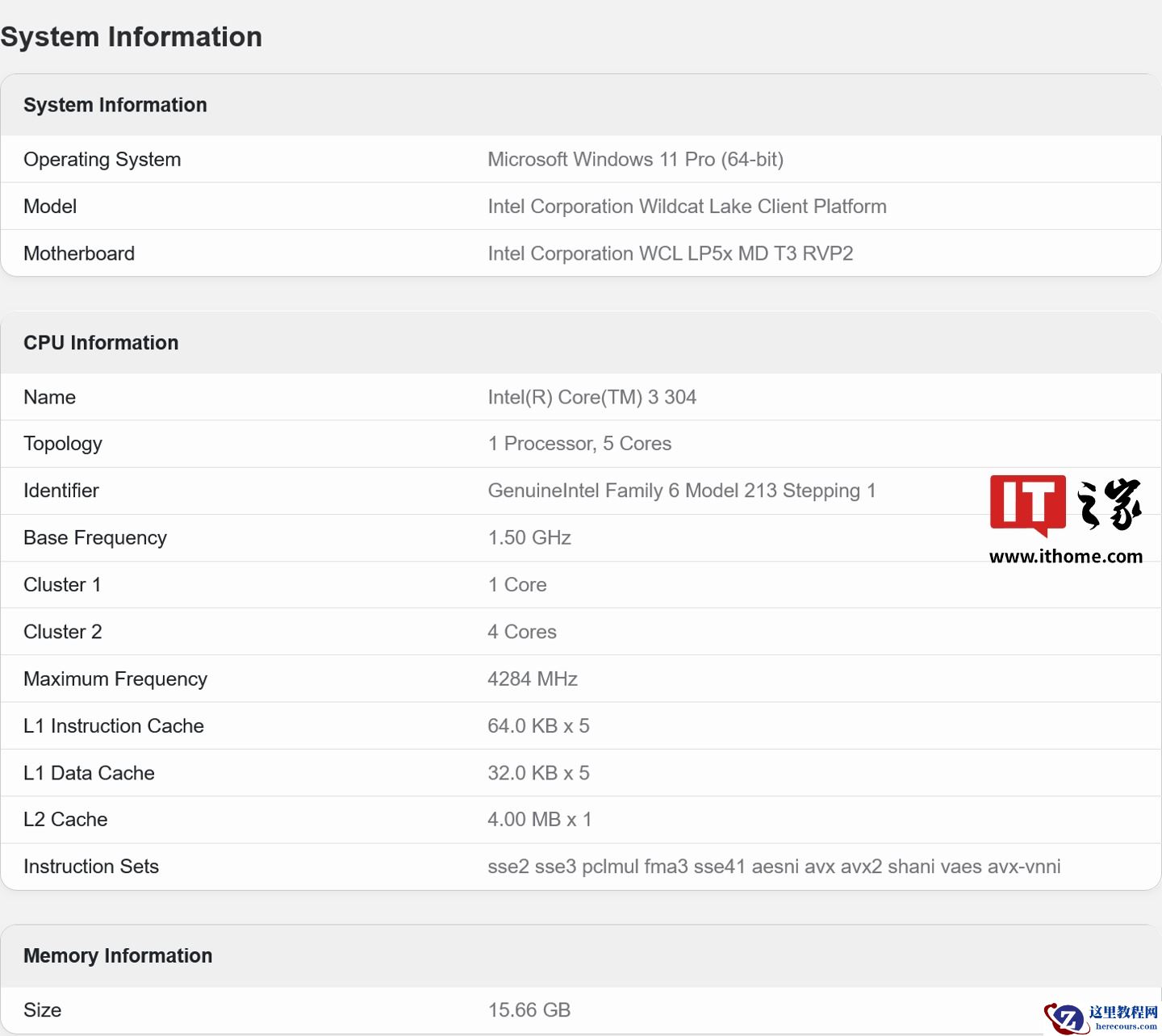This screenshot has width=1162, height=1036.
Task: Click the 1 Processor, 5 Cores value
Action: (x=579, y=444)
